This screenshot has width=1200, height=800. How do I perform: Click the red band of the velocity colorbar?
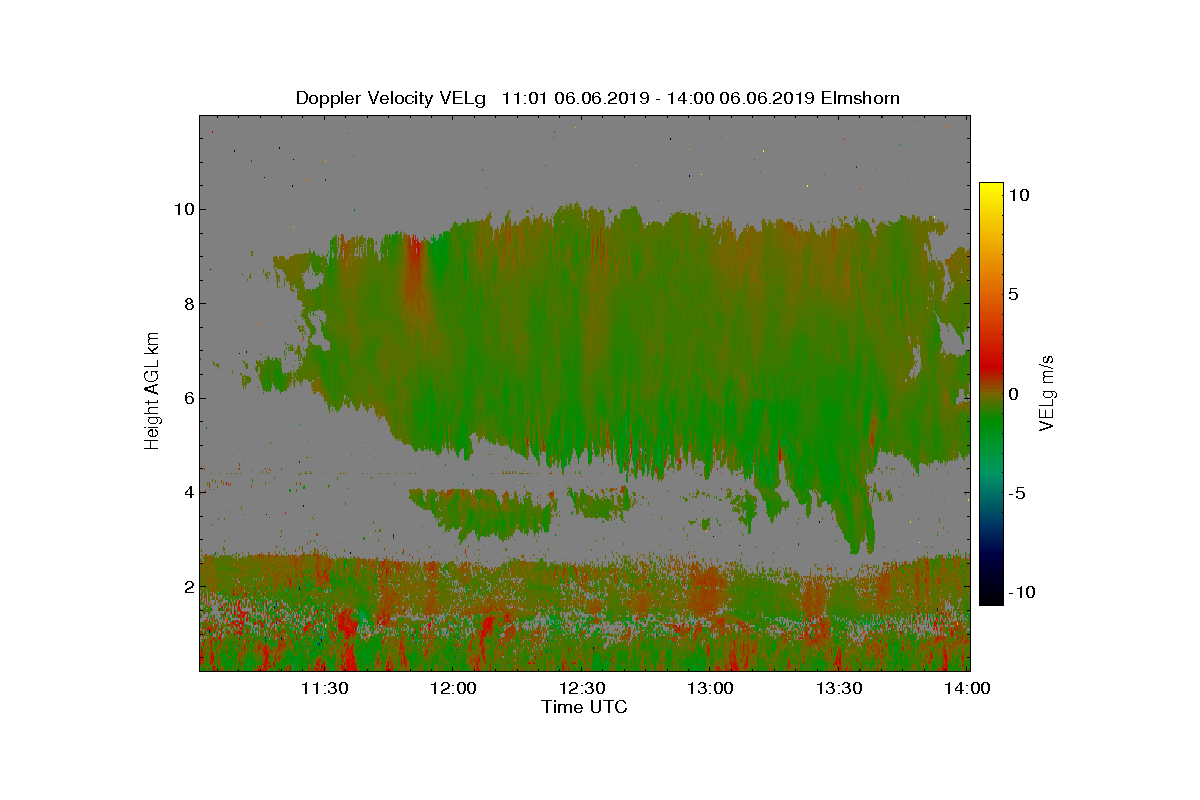(x=991, y=367)
